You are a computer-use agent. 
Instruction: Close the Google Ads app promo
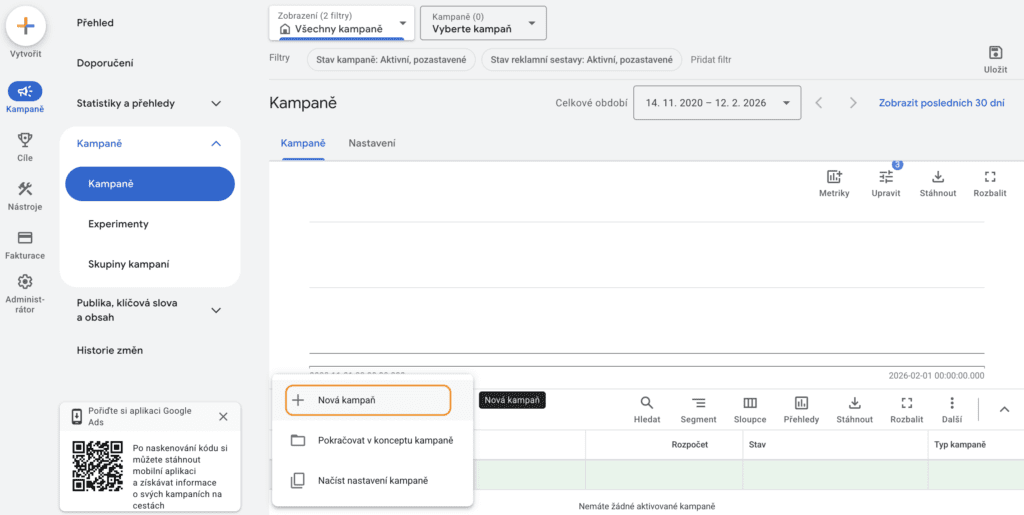(x=223, y=416)
